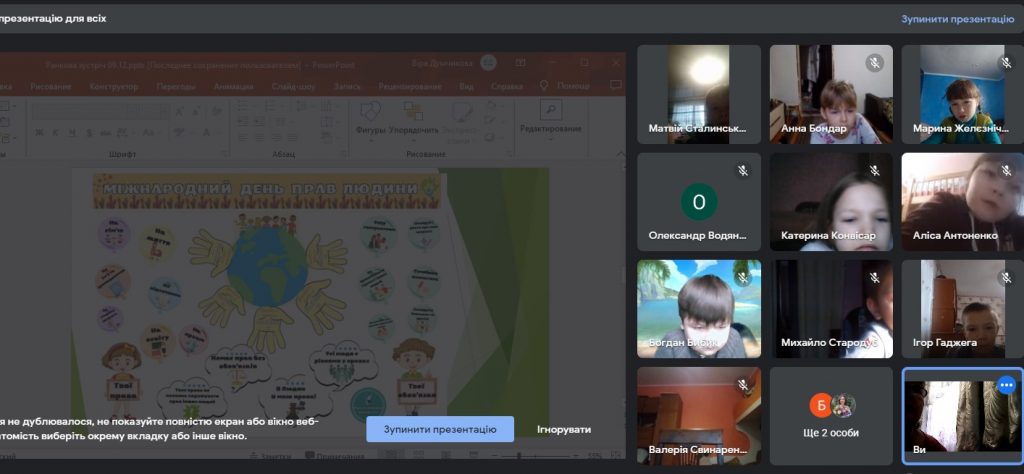Click the Помощь tell-me search box
The width and height of the screenshot is (1024, 474).
click(x=565, y=86)
